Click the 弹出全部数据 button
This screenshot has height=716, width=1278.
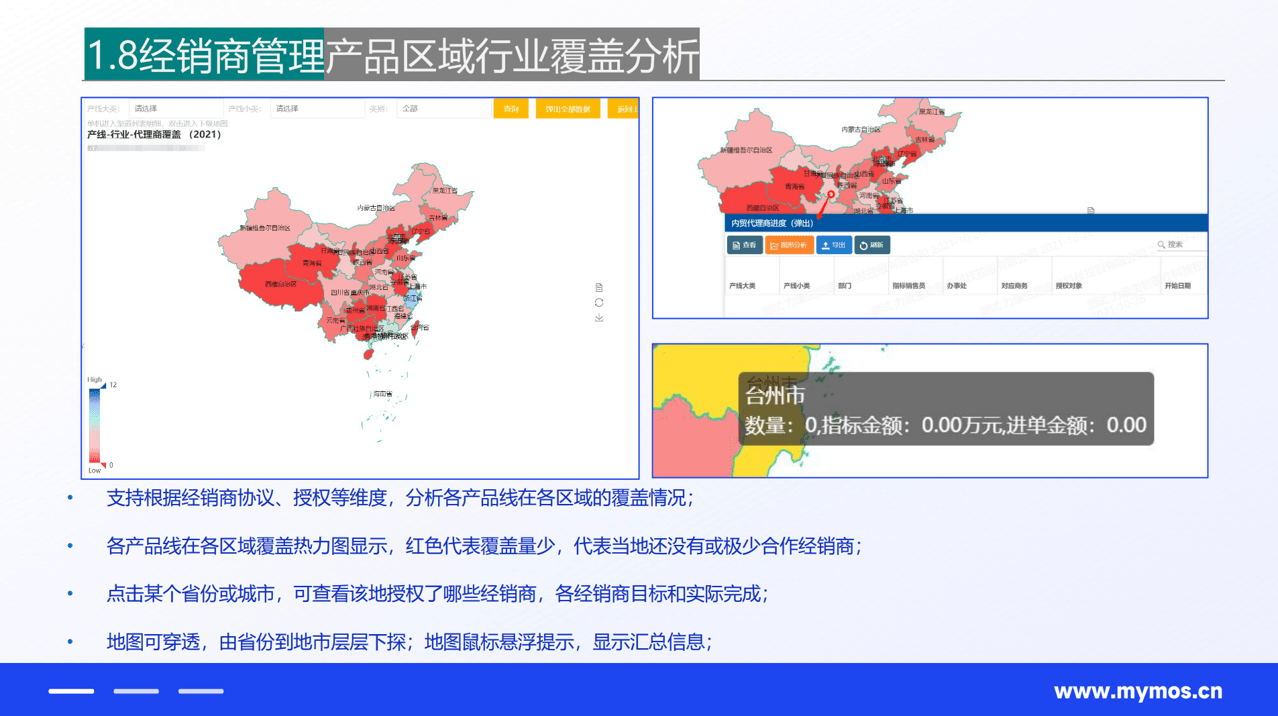click(568, 108)
